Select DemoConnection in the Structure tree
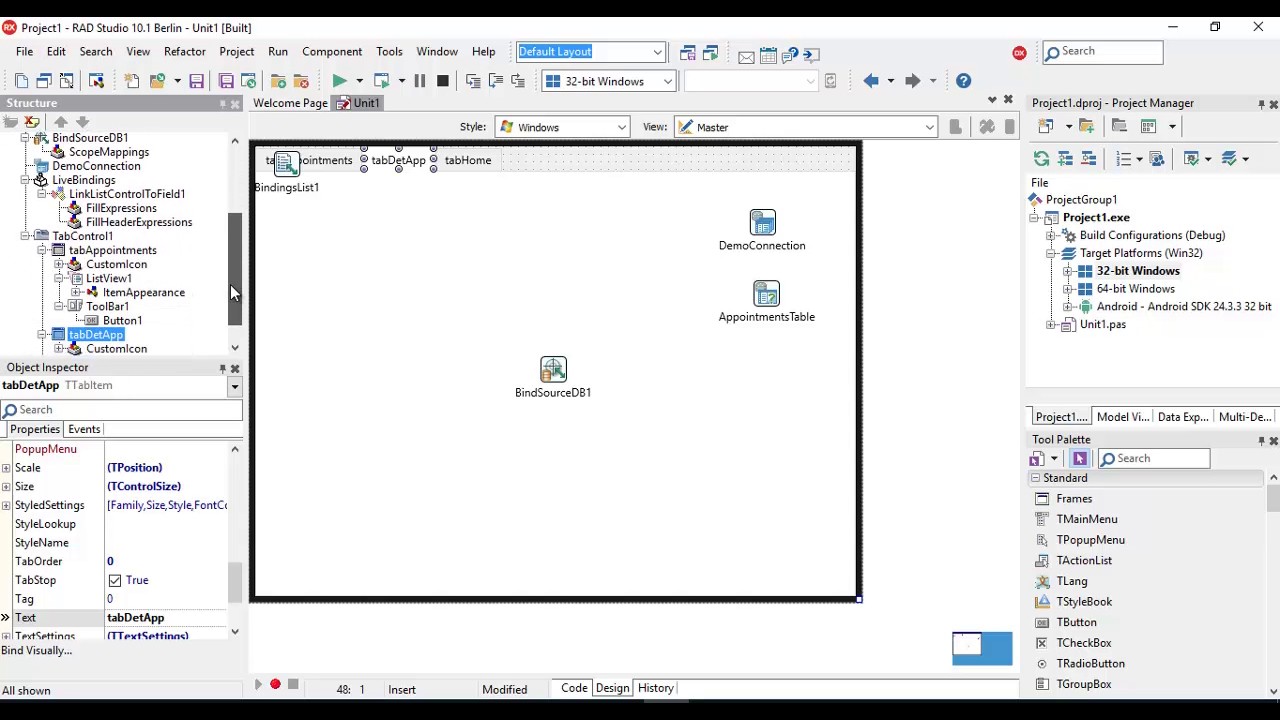Image resolution: width=1280 pixels, height=720 pixels. pos(96,166)
